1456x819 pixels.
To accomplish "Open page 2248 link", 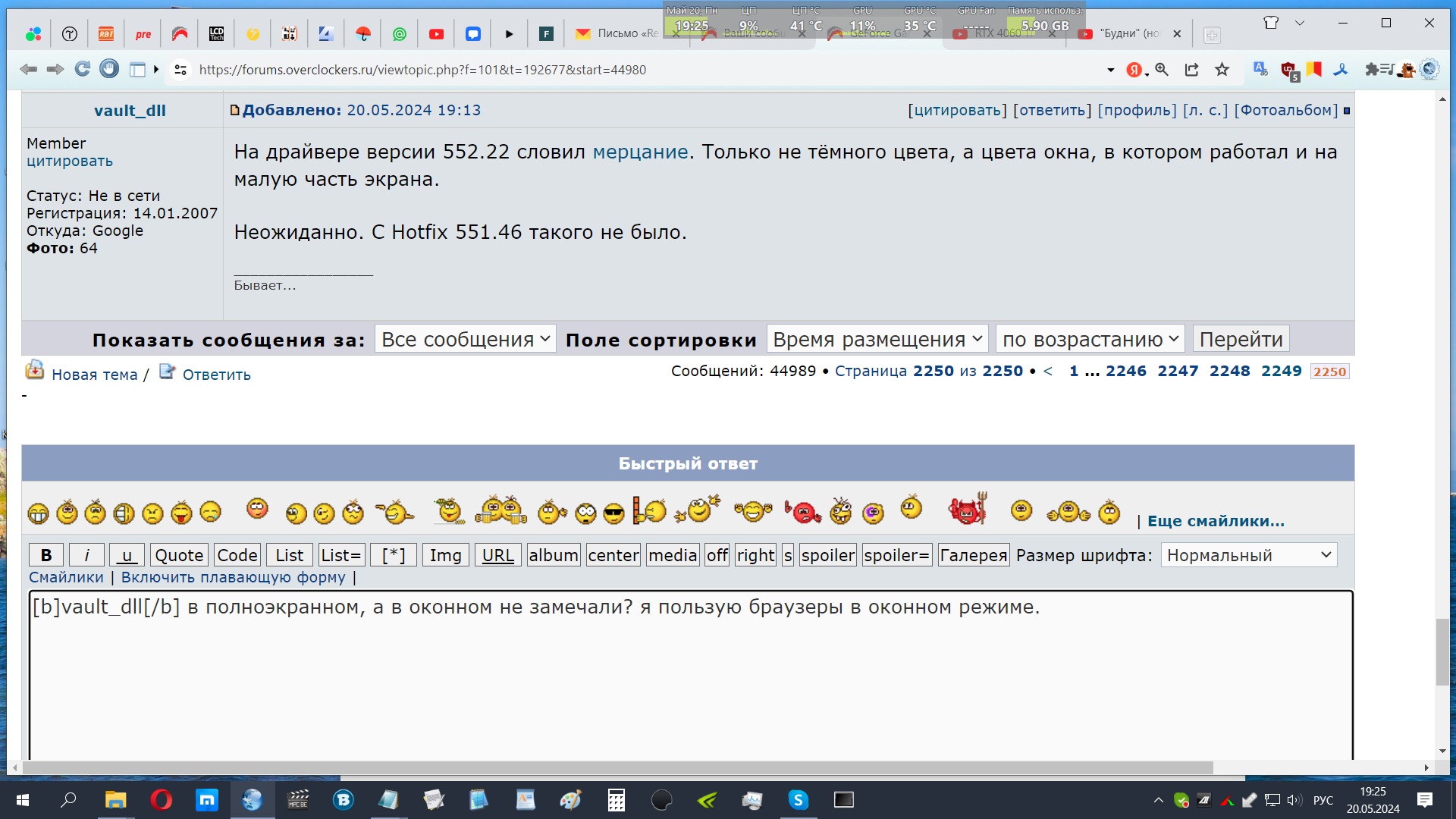I will [x=1229, y=371].
